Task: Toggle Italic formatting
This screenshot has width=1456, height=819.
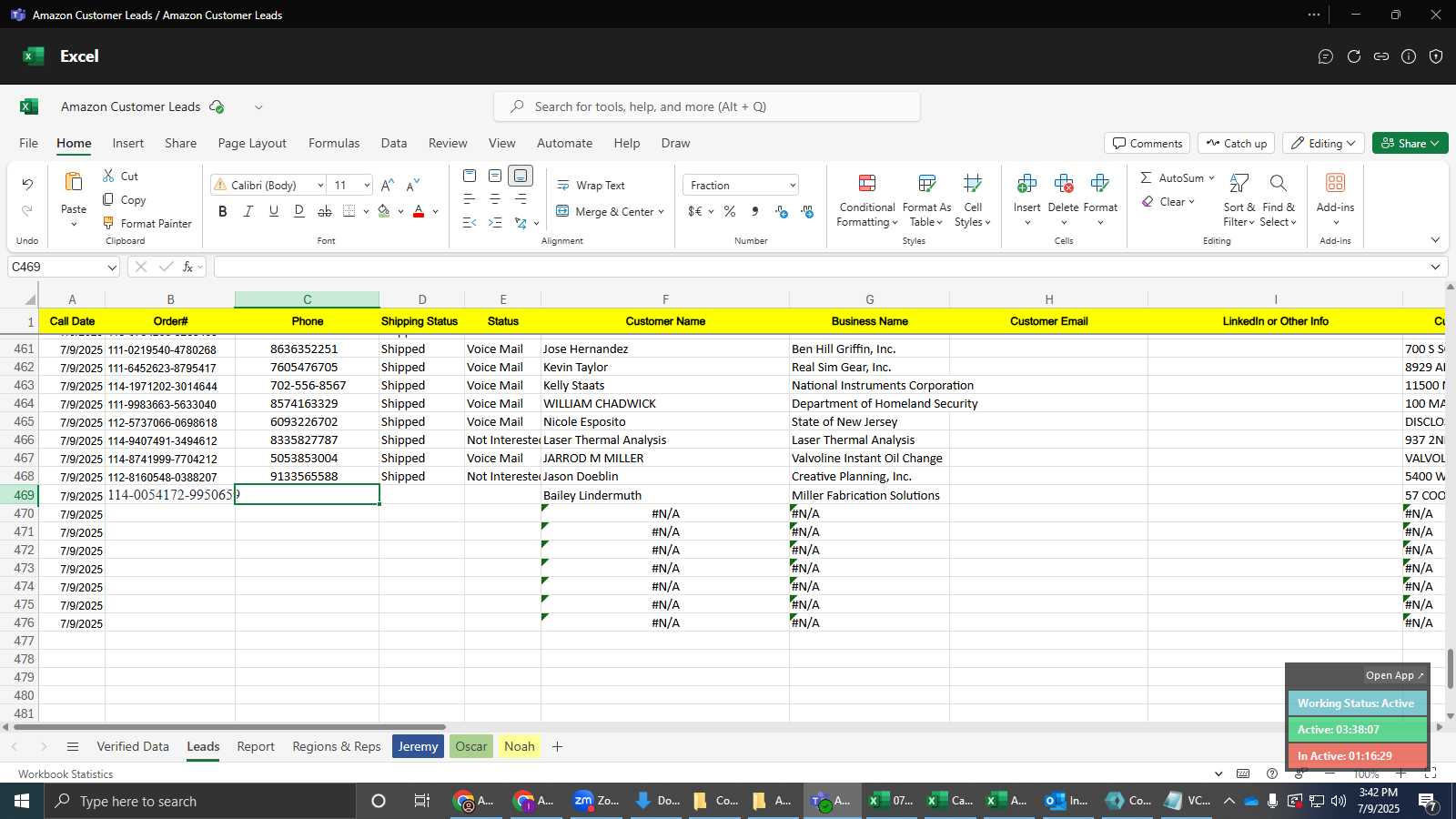Action: (x=248, y=211)
